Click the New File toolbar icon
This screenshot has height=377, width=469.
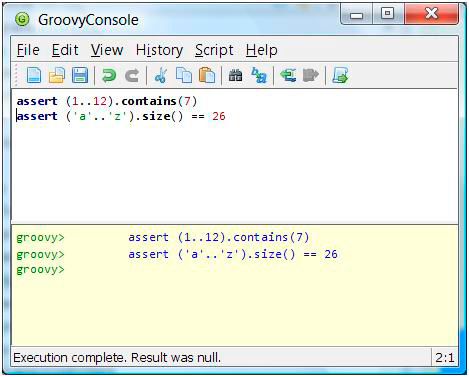coord(34,75)
